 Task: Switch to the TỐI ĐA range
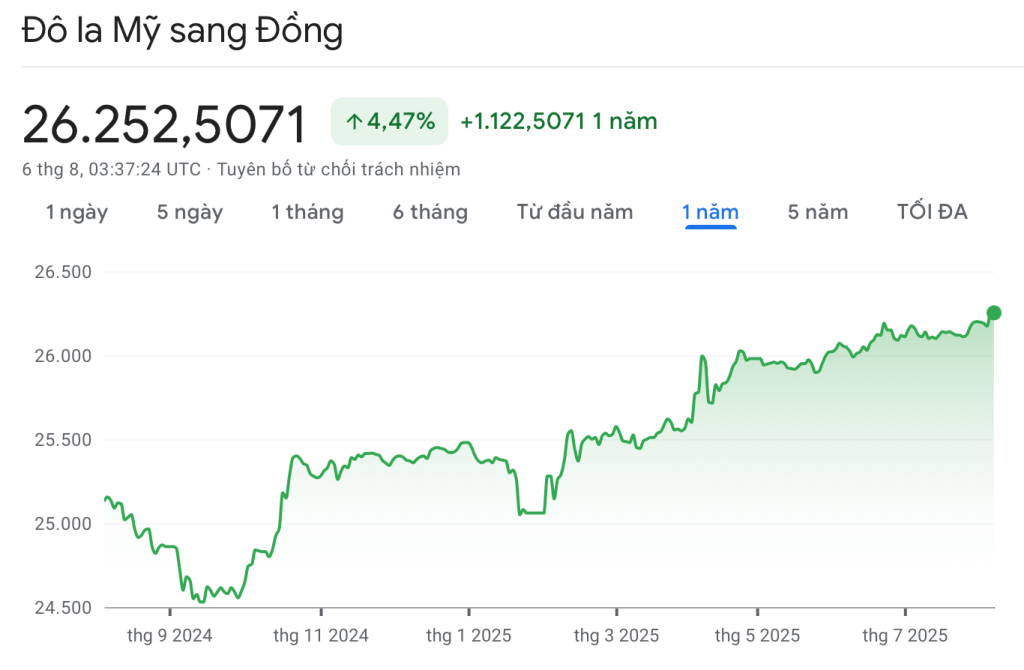click(x=930, y=212)
